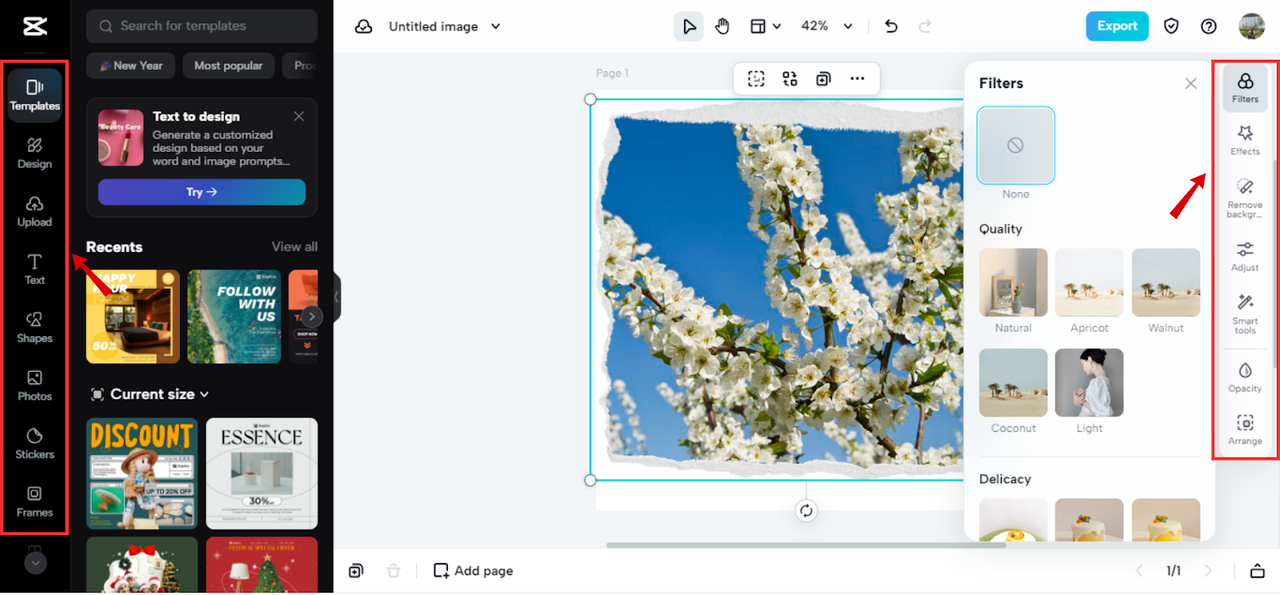1280x595 pixels.
Task: Open the Happy Hour recent template
Action: 133,316
